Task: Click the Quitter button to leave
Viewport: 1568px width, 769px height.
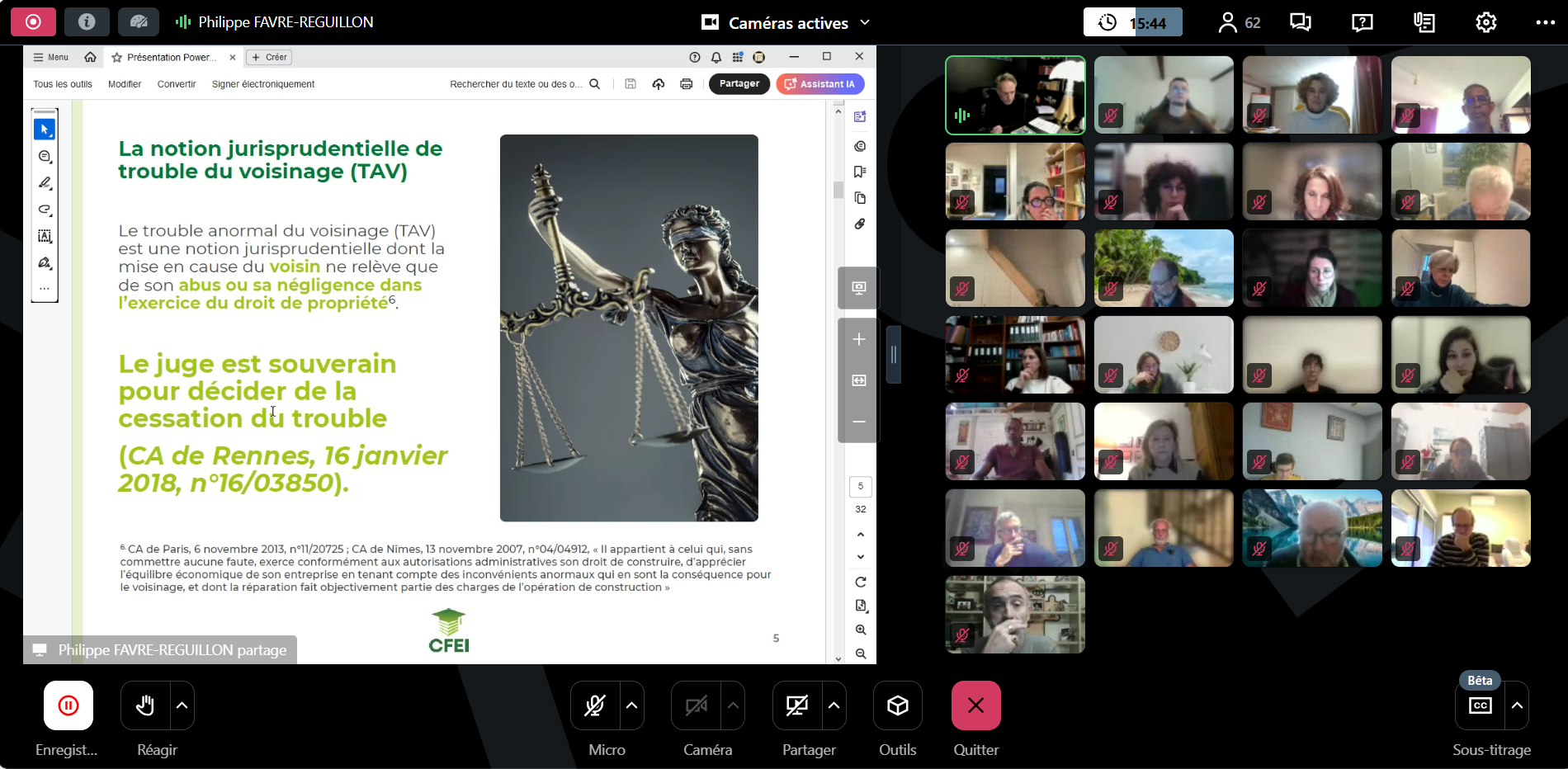Action: 975,705
